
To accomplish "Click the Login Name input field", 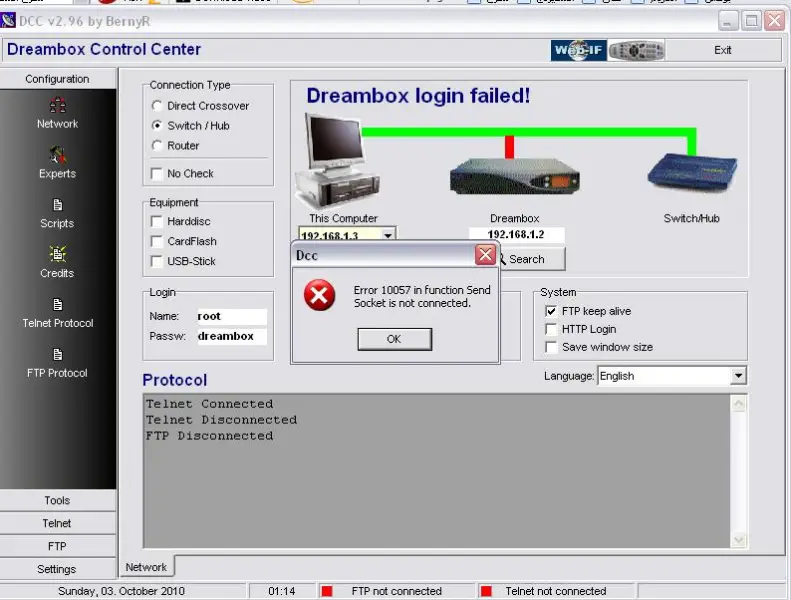I will [230, 316].
